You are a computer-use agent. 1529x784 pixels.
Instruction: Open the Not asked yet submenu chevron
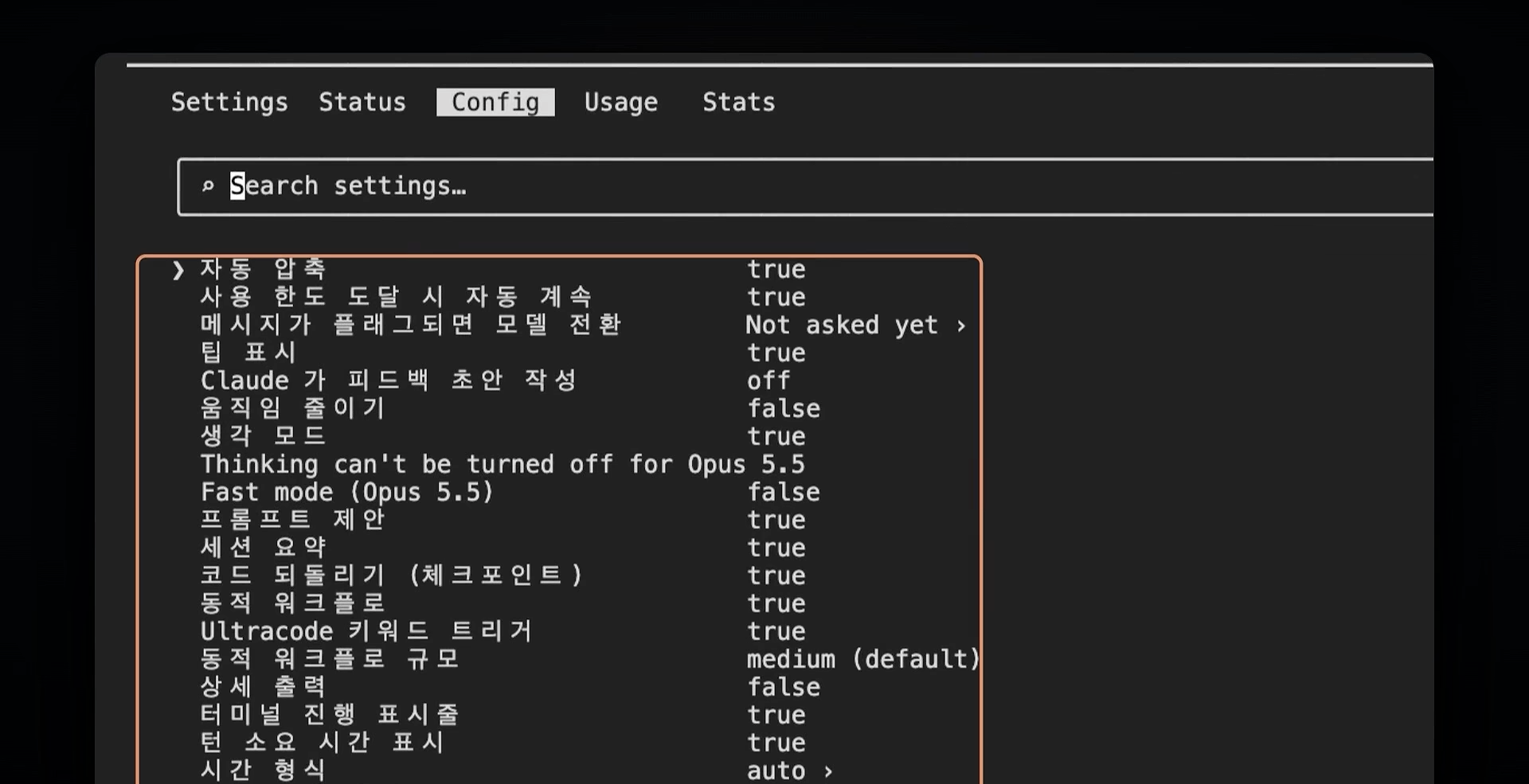coord(961,326)
